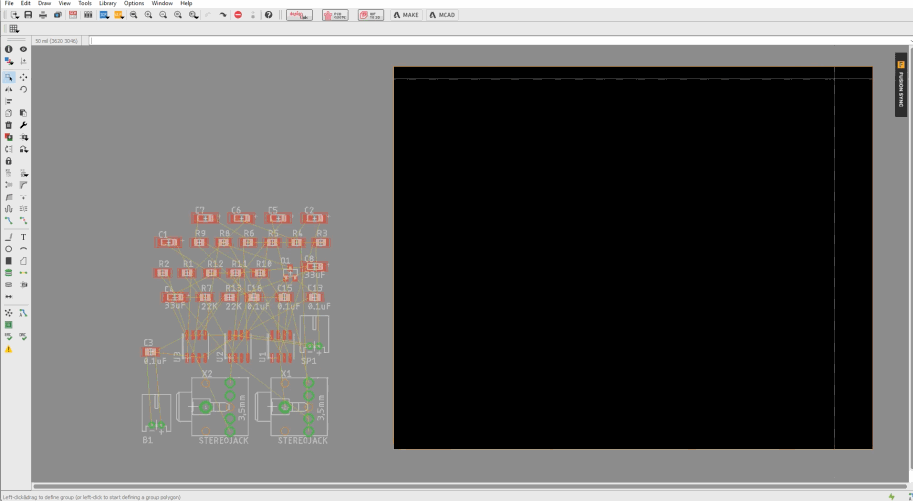Open the Errors warning triangle

8,349
